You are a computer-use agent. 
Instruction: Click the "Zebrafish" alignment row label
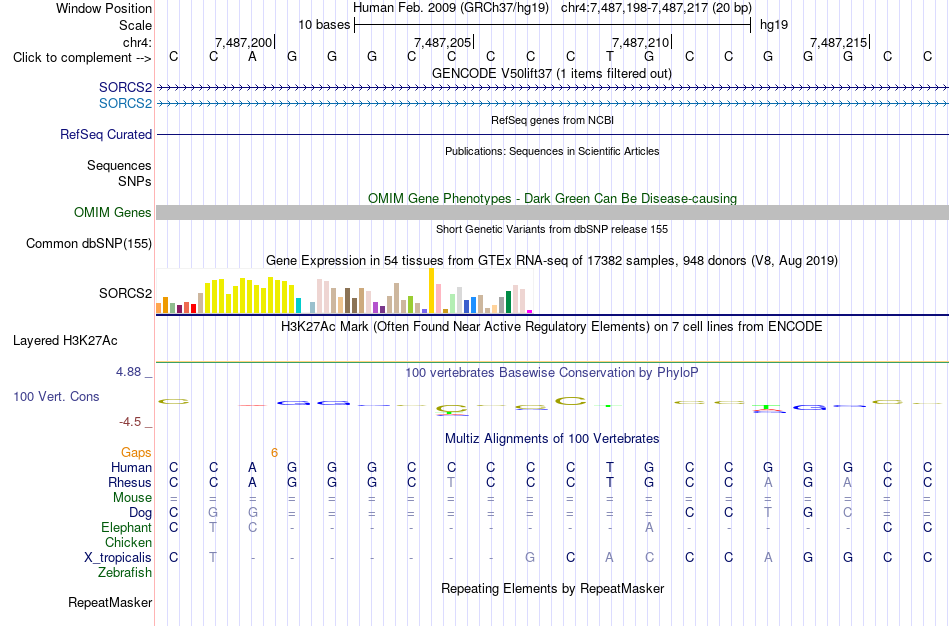coord(125,572)
